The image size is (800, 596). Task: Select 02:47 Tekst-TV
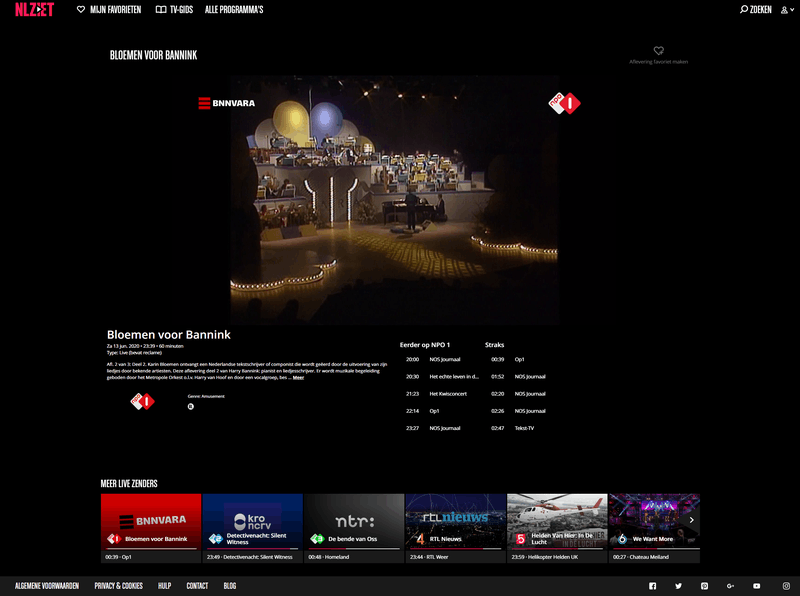click(x=513, y=428)
